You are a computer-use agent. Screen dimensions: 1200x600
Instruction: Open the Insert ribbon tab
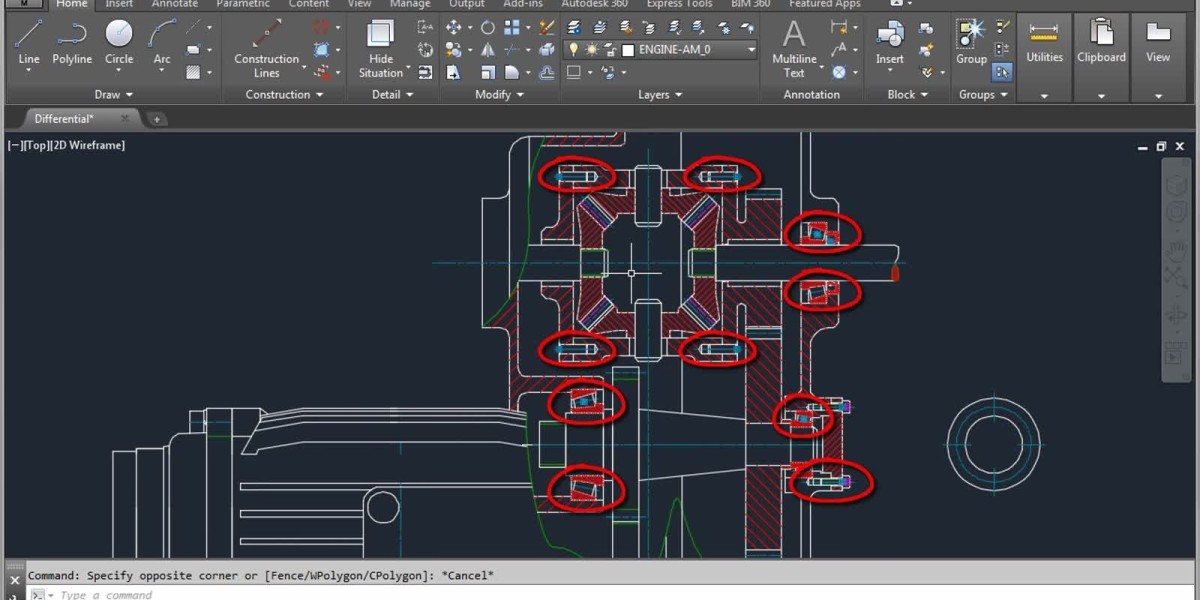tap(119, 4)
